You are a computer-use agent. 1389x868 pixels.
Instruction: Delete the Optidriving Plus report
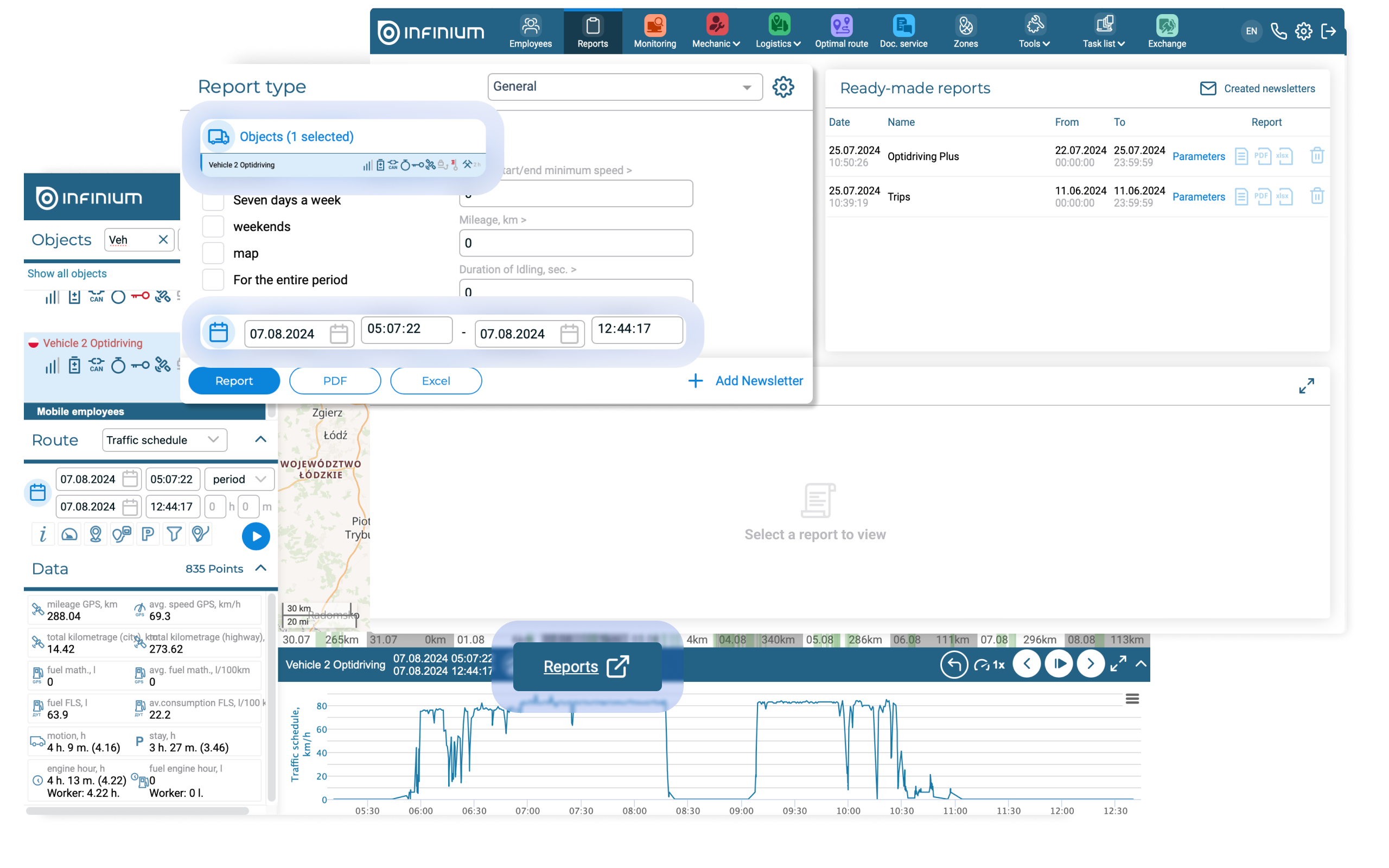[x=1317, y=156]
